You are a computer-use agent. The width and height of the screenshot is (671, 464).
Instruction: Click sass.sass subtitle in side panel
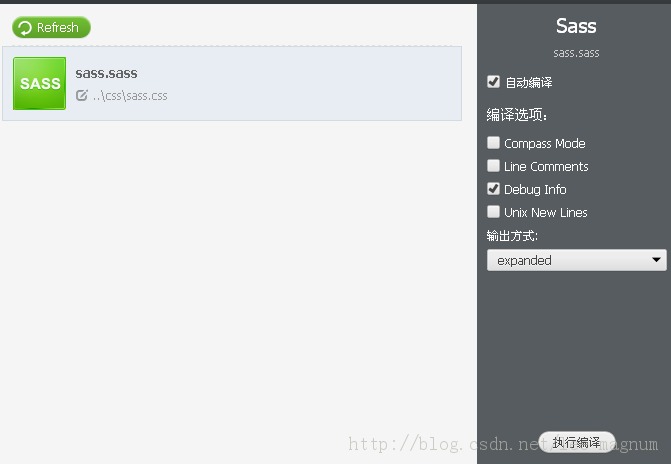(576, 53)
